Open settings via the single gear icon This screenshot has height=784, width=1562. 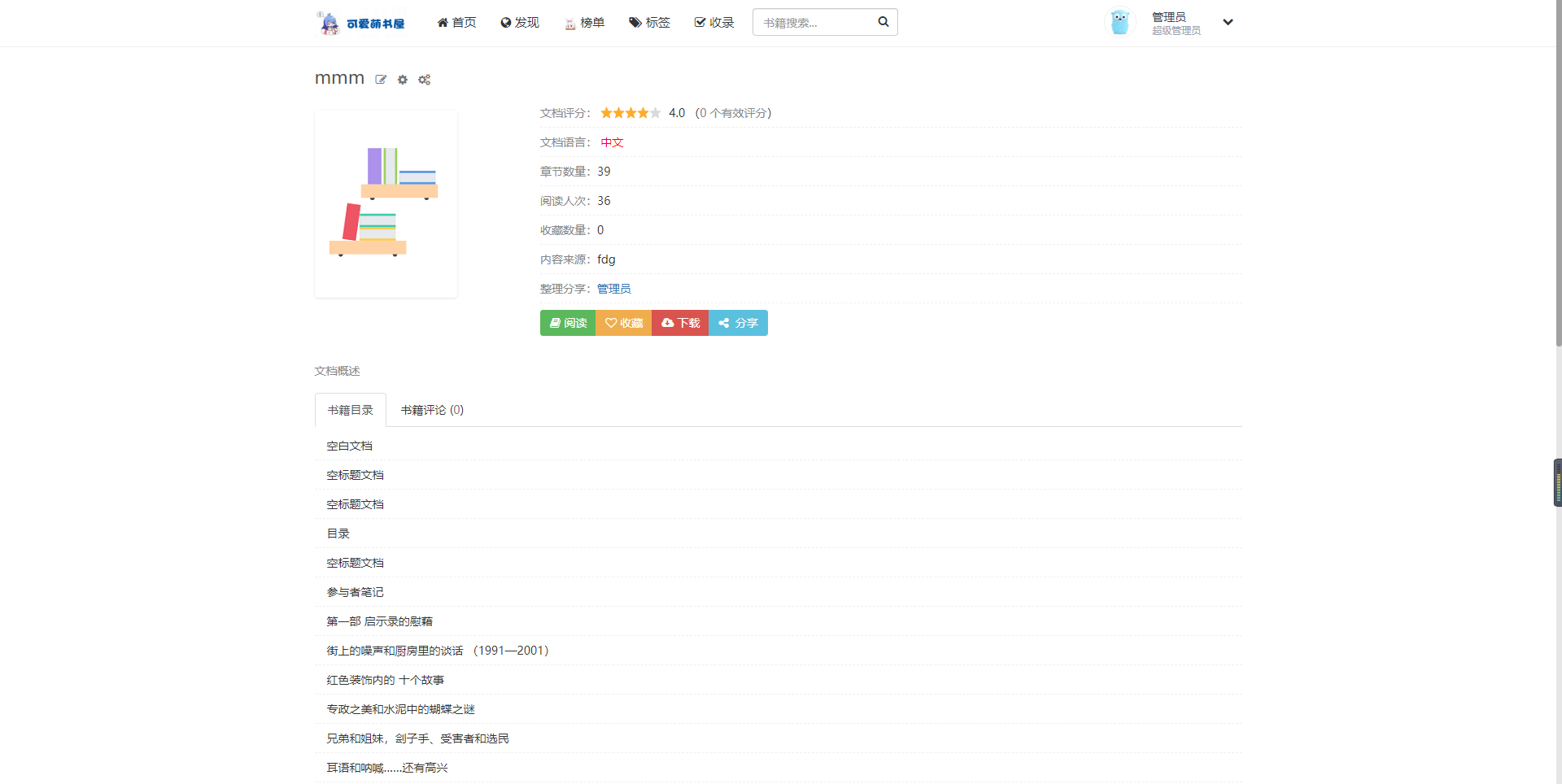click(x=403, y=80)
